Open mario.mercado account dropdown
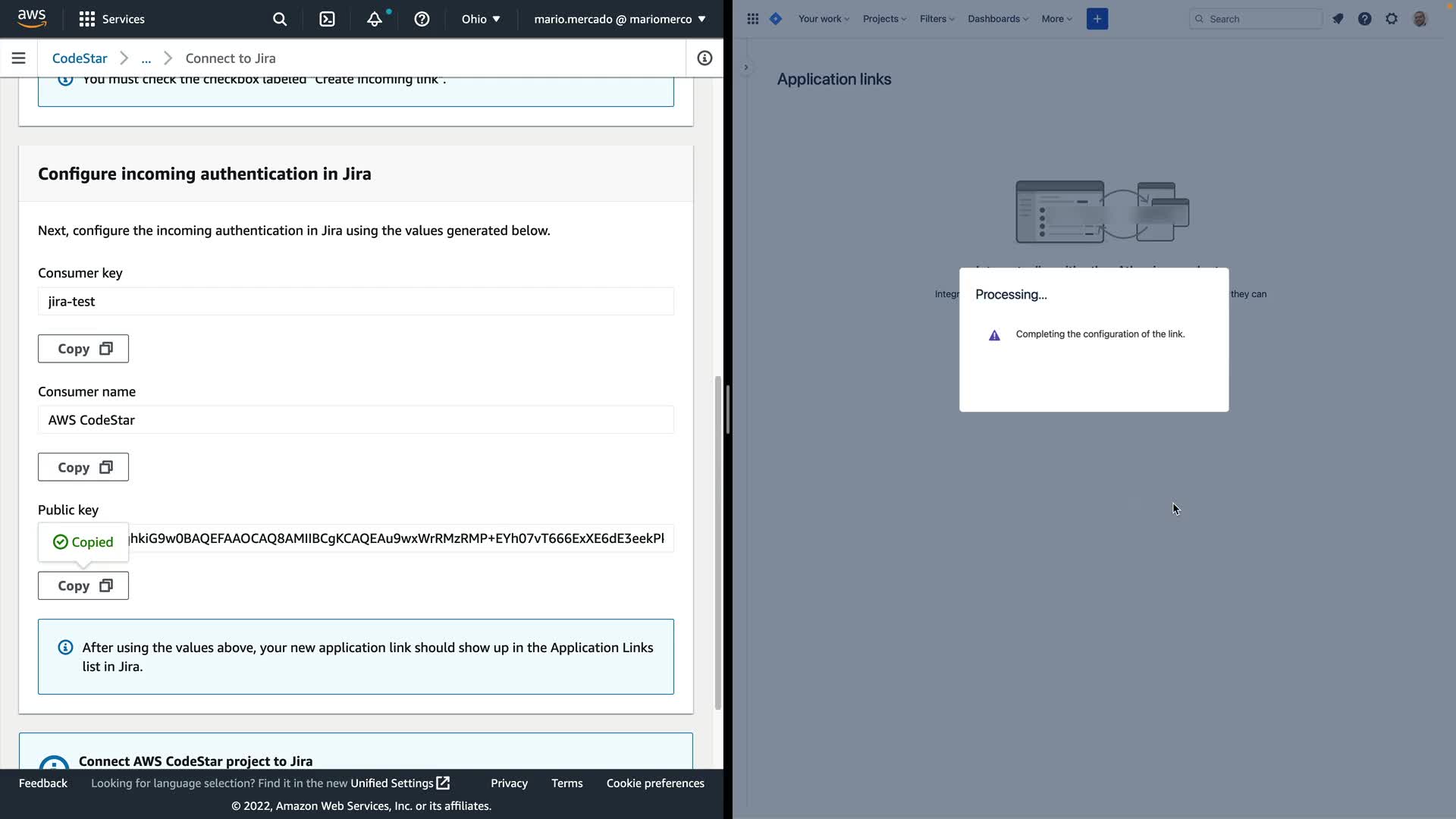The width and height of the screenshot is (1456, 819). pyautogui.click(x=620, y=19)
